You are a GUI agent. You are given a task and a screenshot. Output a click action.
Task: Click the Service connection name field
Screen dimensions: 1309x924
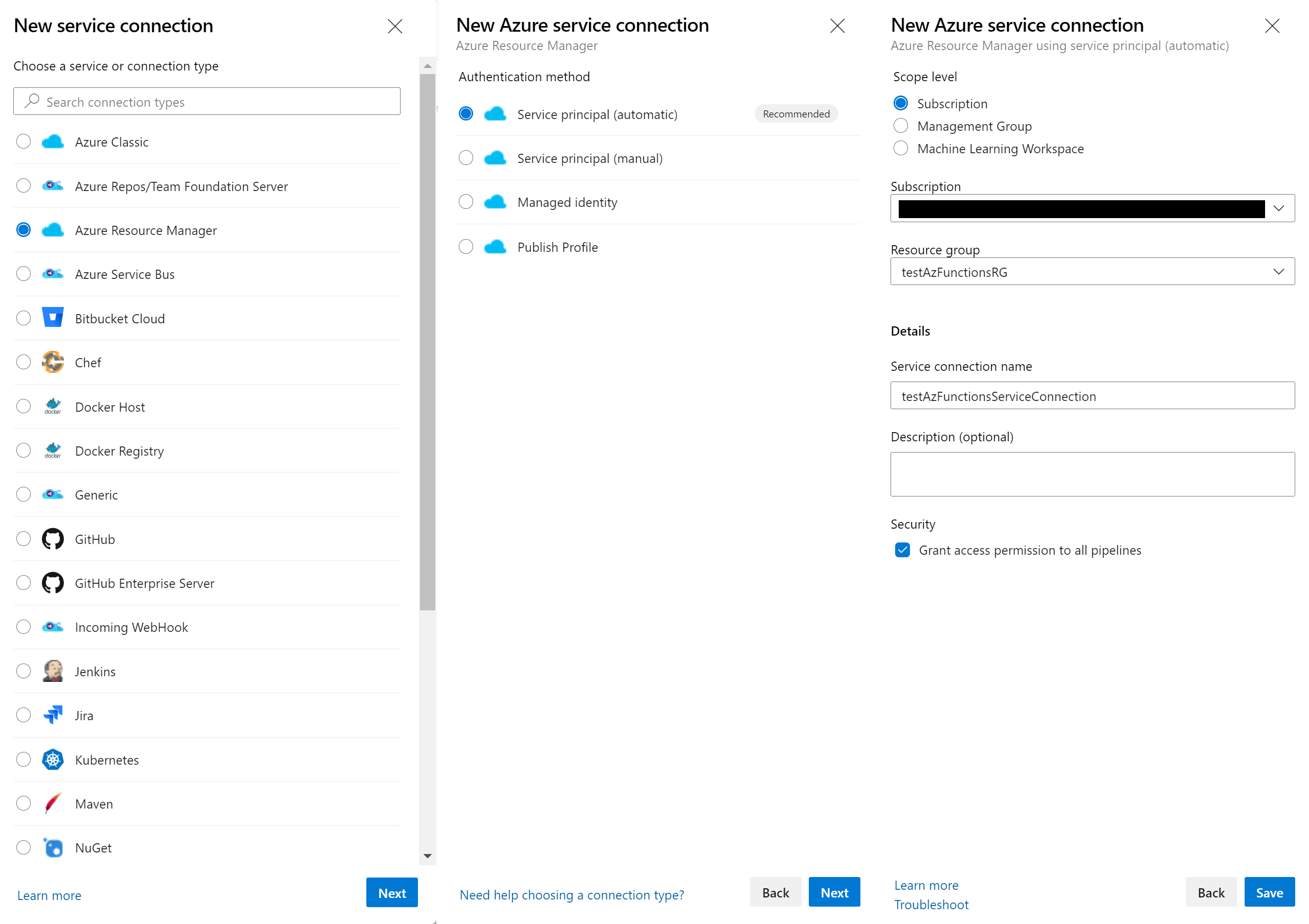click(x=1092, y=395)
